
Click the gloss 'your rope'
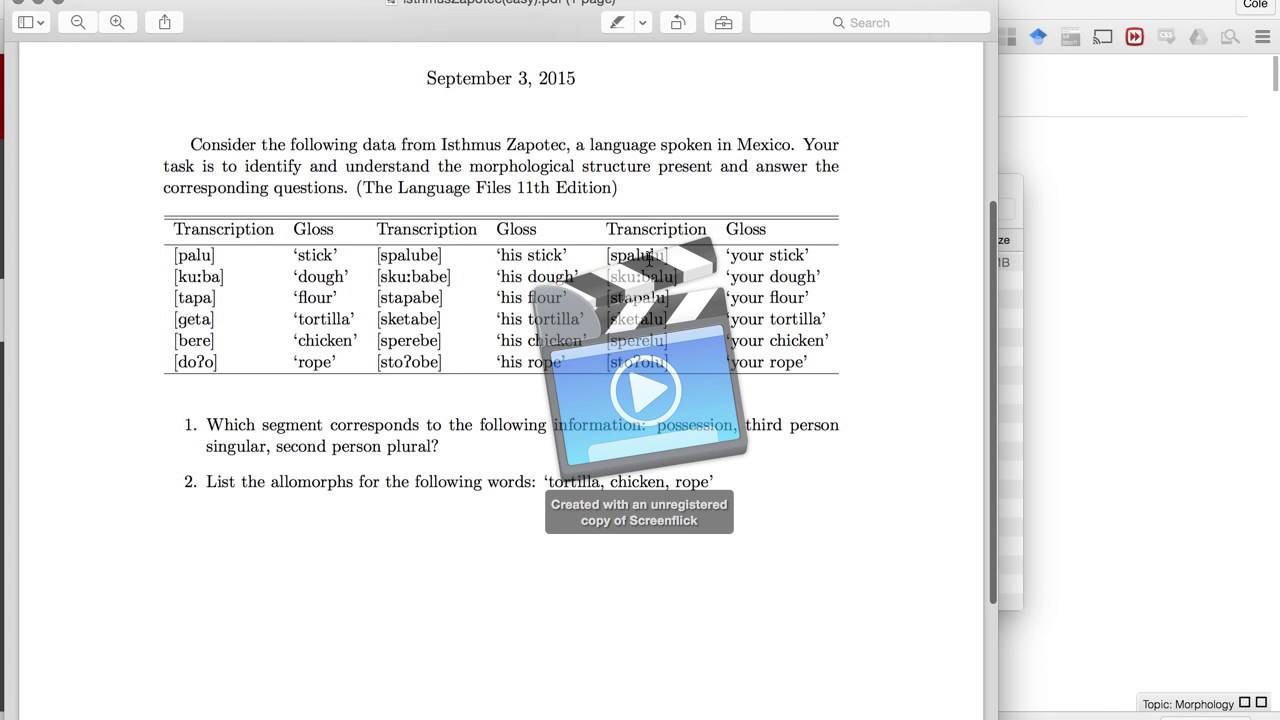tap(767, 362)
